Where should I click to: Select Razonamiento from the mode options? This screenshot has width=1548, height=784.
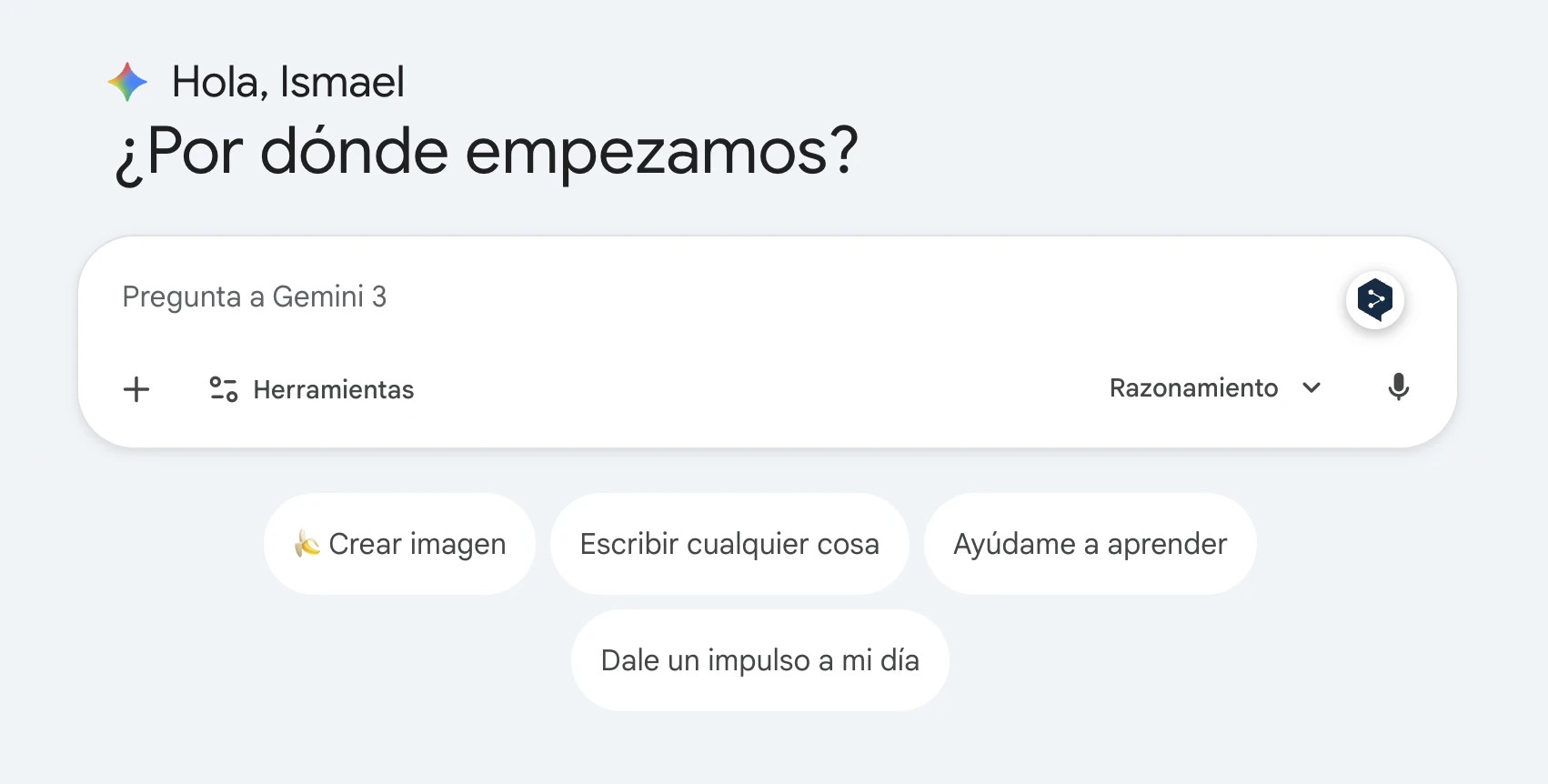tap(1193, 387)
